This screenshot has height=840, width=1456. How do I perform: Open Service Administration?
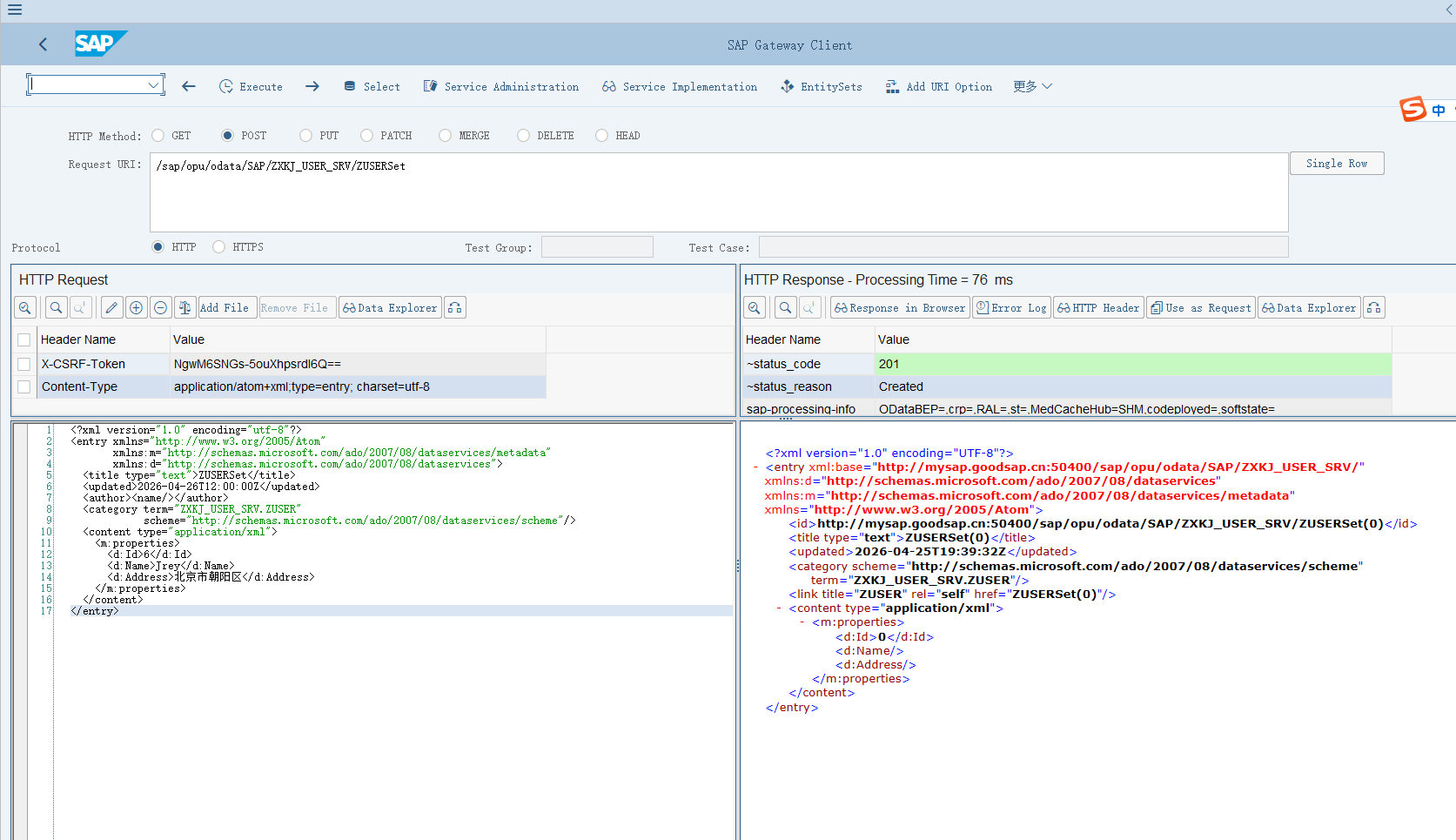(x=501, y=86)
